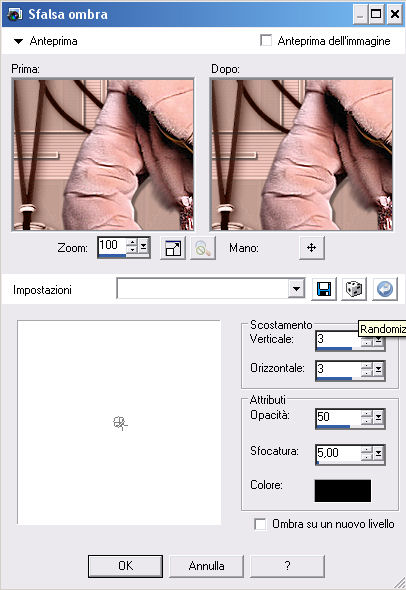Click the Sfalsa ombra title bar app icon
Image resolution: width=406 pixels, height=590 pixels.
pyautogui.click(x=14, y=14)
